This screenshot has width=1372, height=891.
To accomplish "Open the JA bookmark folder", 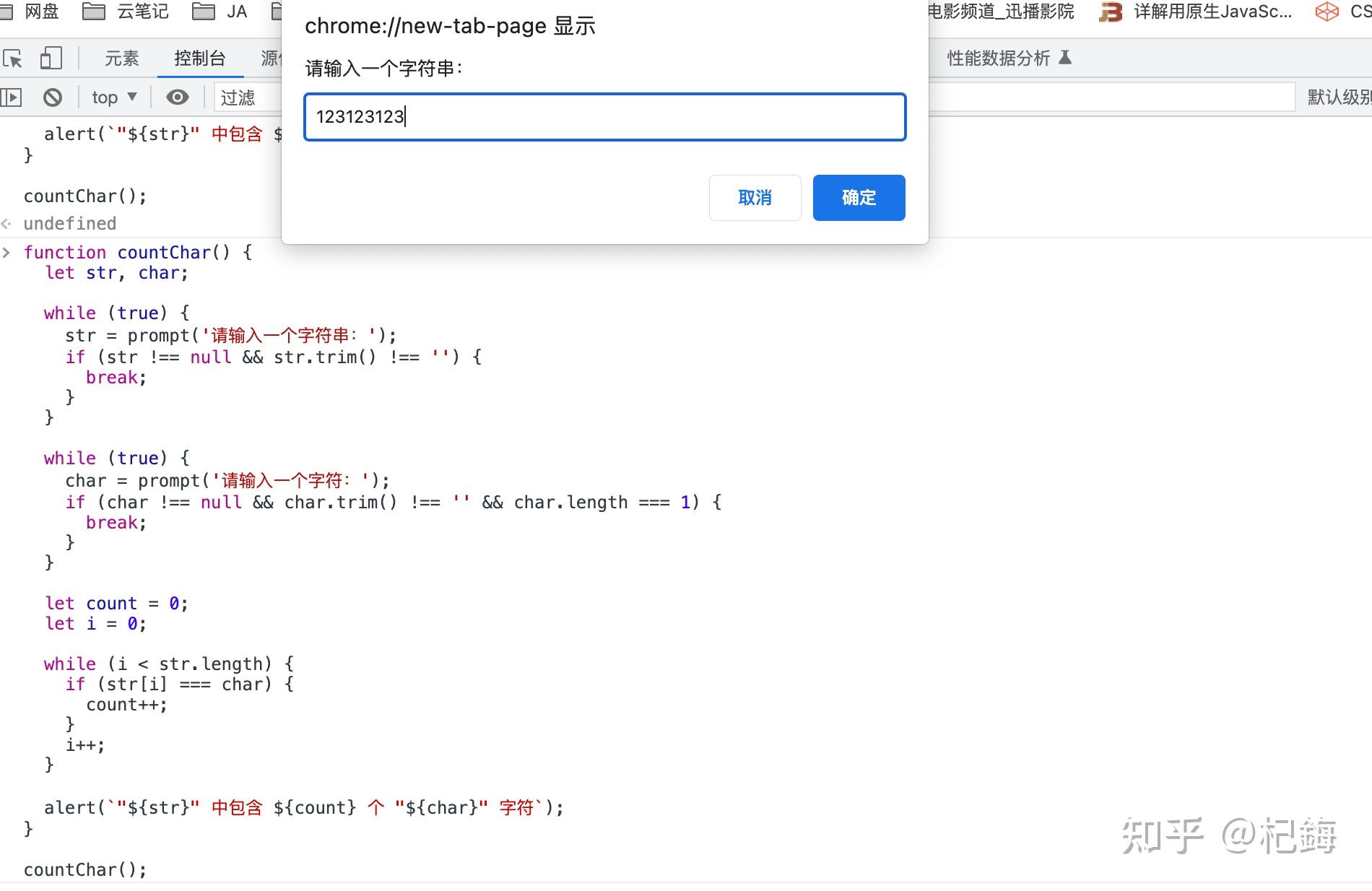I will coord(220,12).
